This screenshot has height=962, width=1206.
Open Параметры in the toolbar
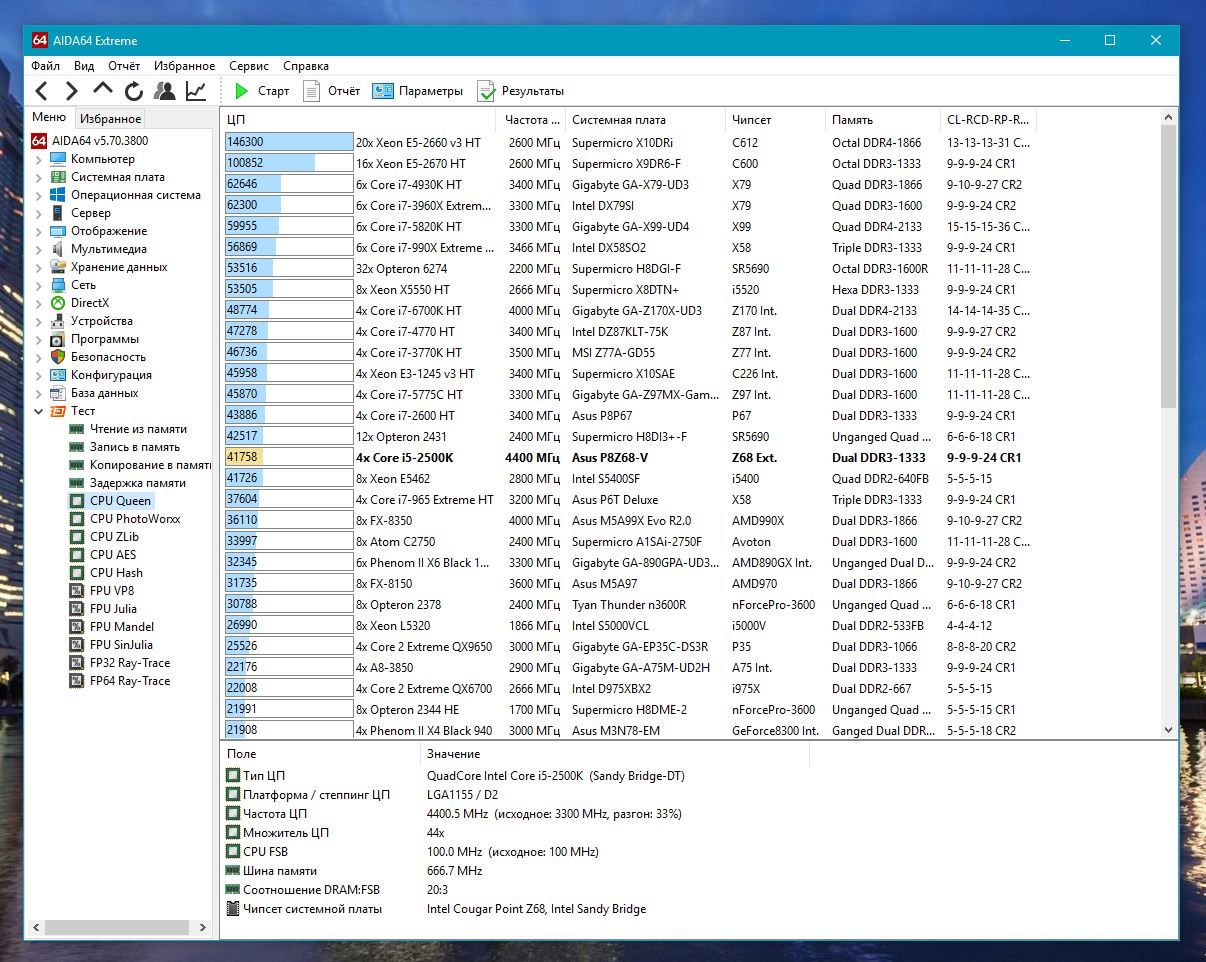(x=418, y=91)
